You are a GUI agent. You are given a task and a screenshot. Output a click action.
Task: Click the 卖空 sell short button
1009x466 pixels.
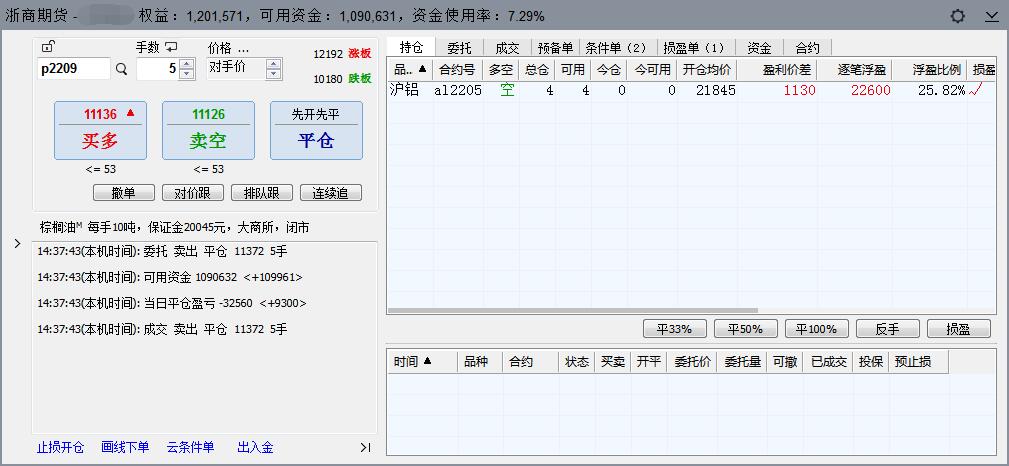[208, 130]
